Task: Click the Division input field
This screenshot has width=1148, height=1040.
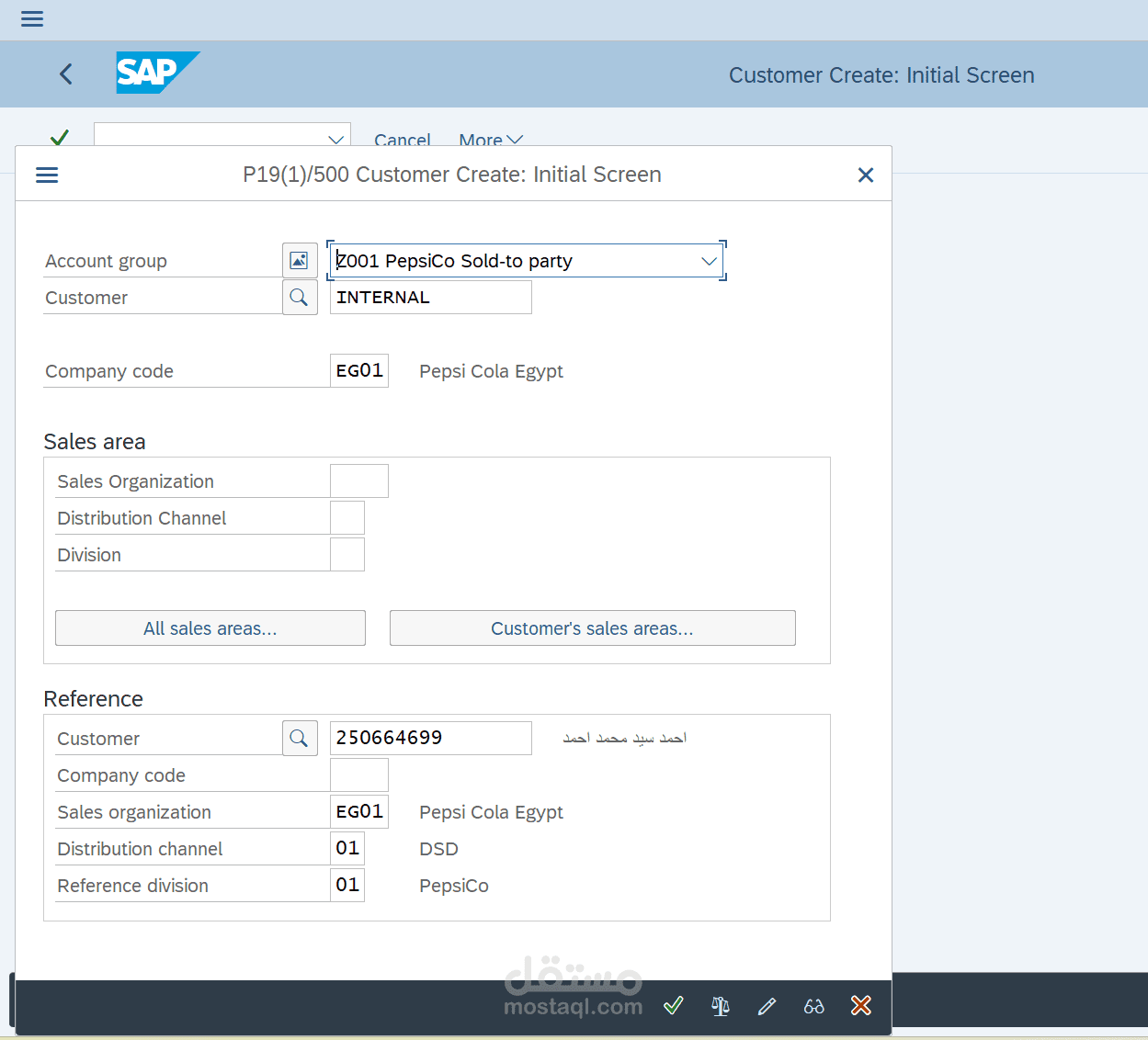Action: click(x=347, y=555)
